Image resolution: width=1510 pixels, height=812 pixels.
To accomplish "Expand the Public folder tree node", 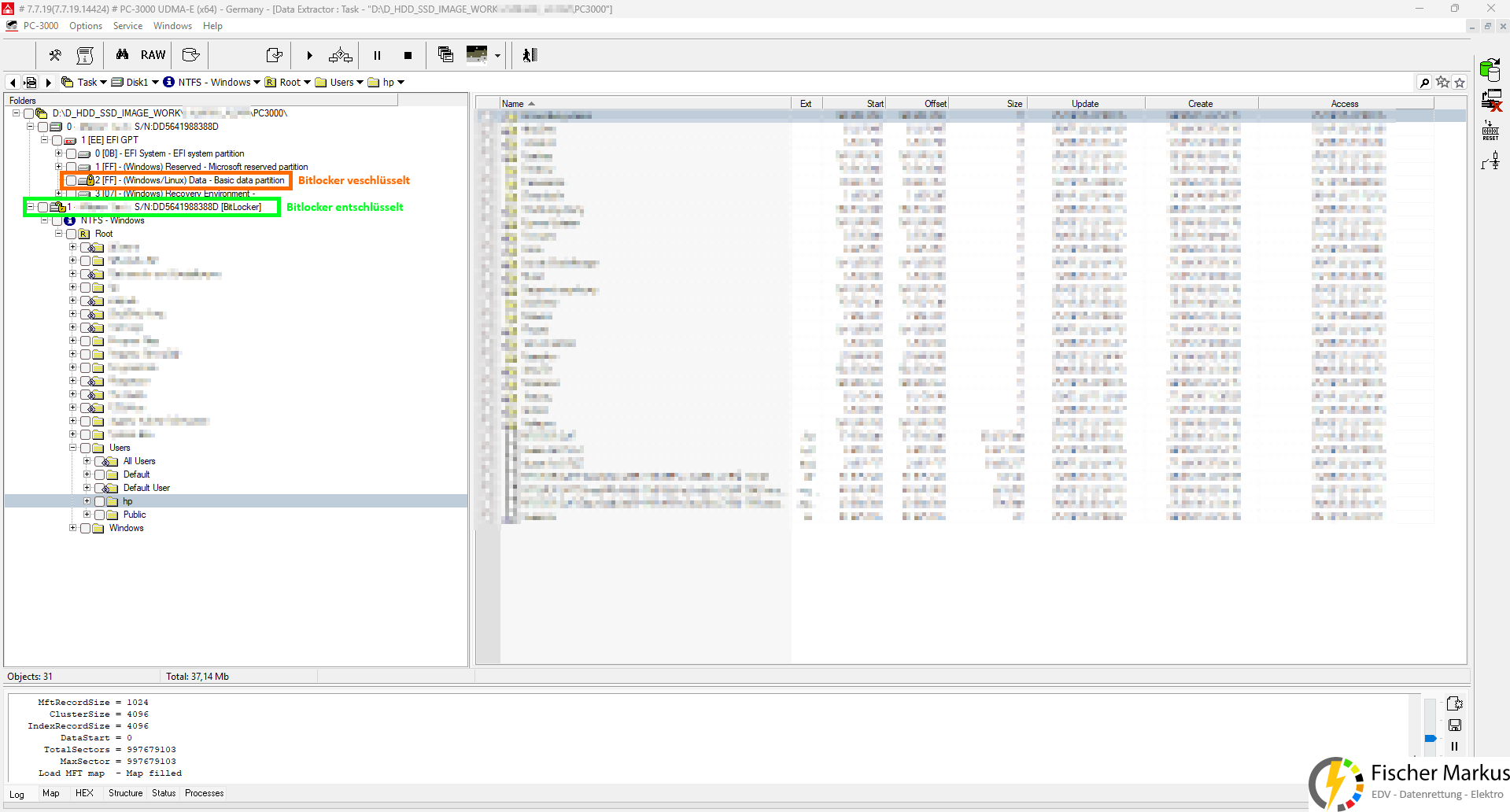I will pos(87,515).
